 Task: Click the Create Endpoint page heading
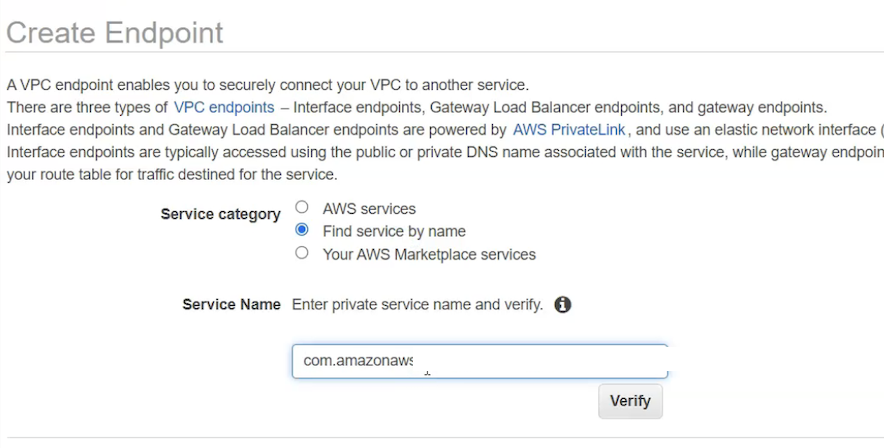[x=114, y=32]
